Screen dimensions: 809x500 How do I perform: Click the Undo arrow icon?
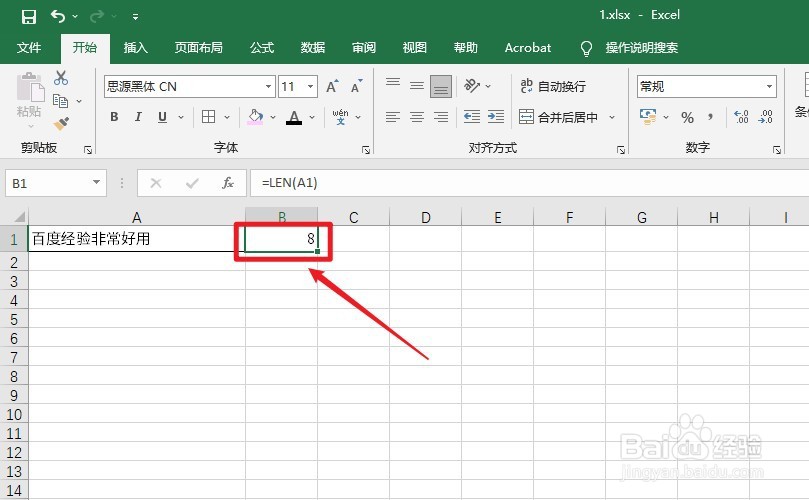click(57, 17)
